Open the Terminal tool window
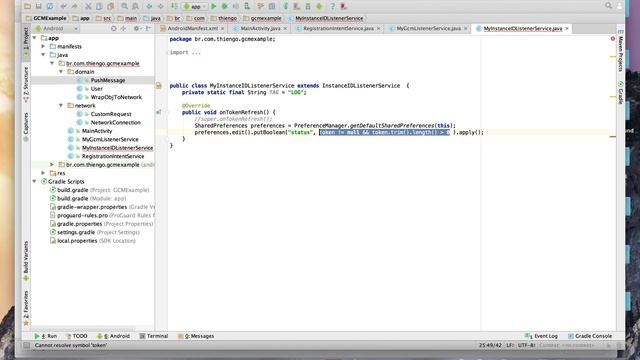The height and width of the screenshot is (360, 640). tap(153, 336)
